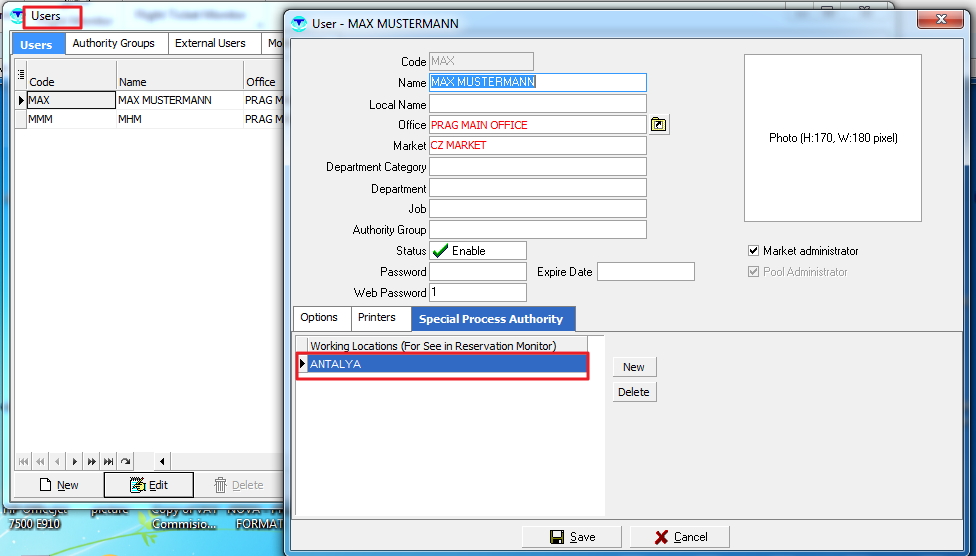This screenshot has height=556, width=976.
Task: Switch to the Options tab
Action: 319,318
